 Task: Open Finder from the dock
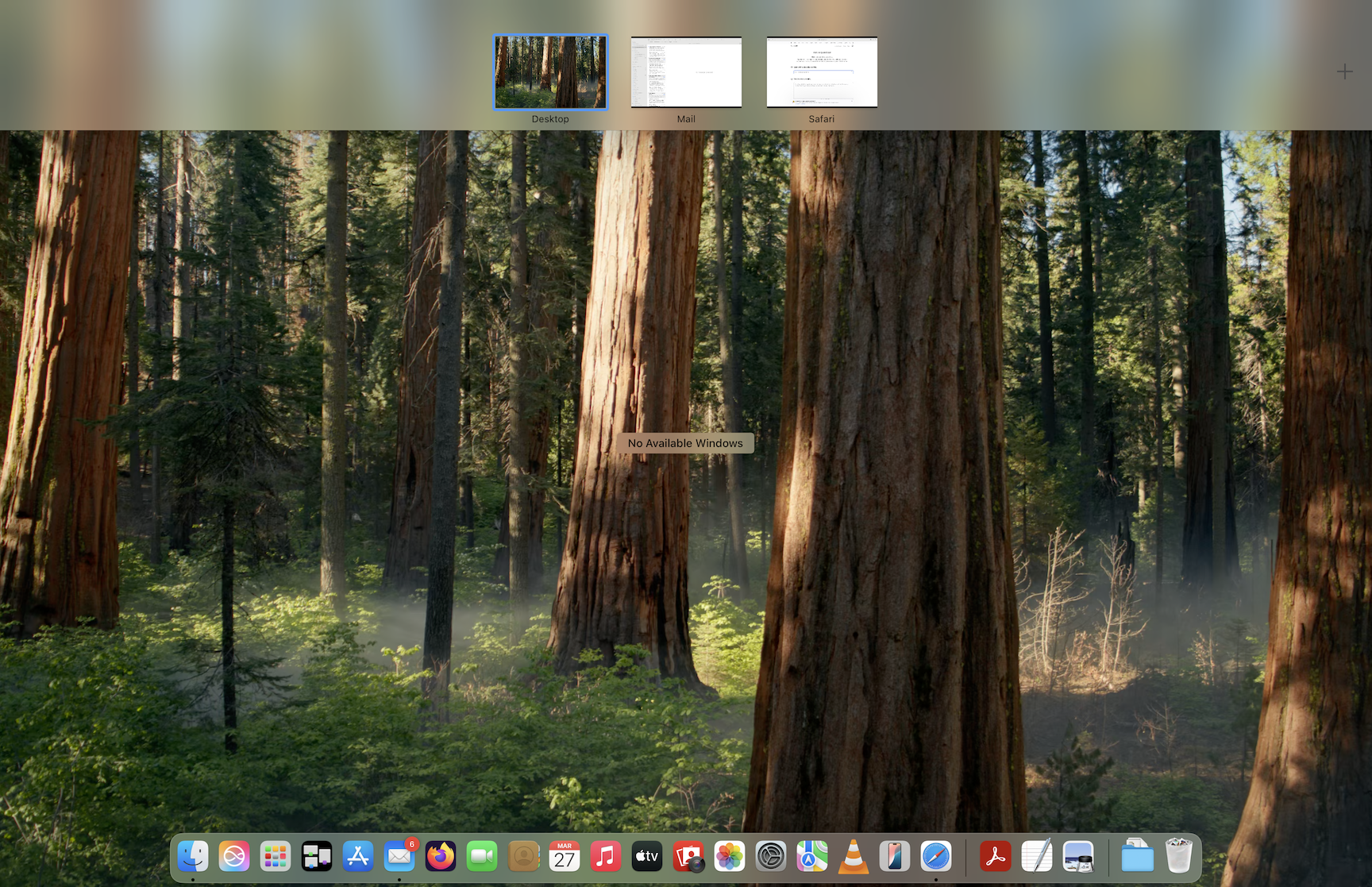pyautogui.click(x=193, y=857)
